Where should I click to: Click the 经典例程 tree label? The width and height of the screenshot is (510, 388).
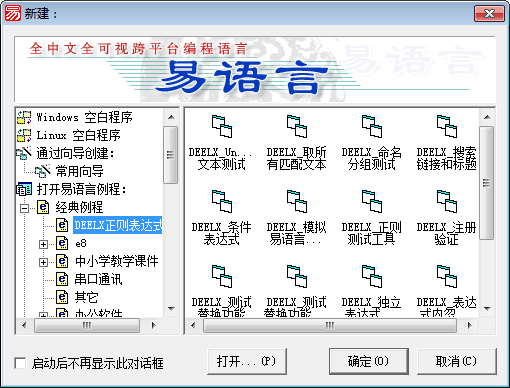[79, 207]
